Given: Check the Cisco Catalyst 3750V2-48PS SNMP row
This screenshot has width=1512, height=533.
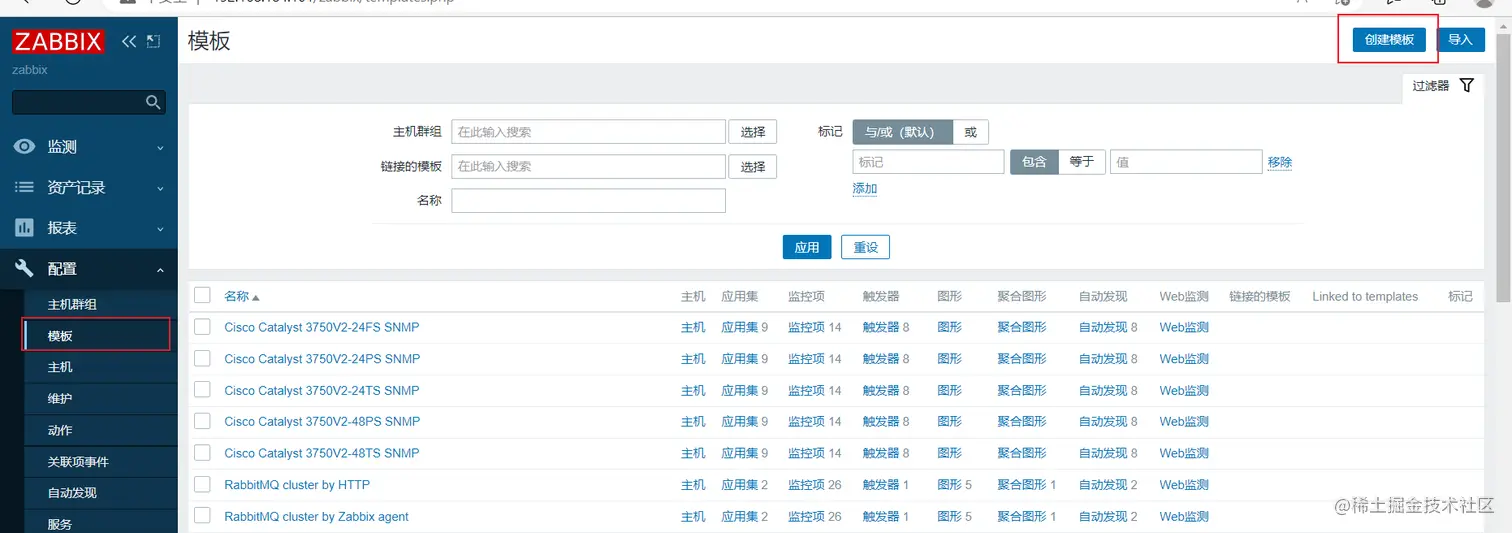Looking at the screenshot, I should click(x=203, y=421).
